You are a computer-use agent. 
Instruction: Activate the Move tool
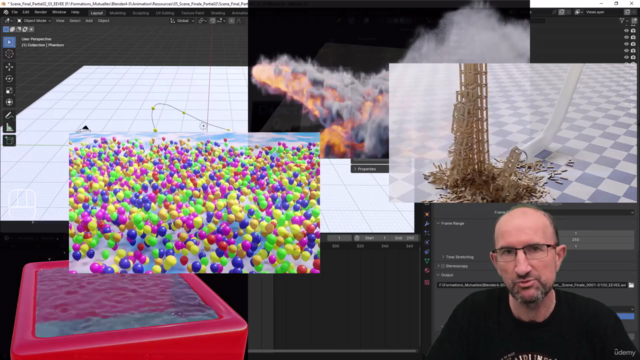(x=9, y=67)
